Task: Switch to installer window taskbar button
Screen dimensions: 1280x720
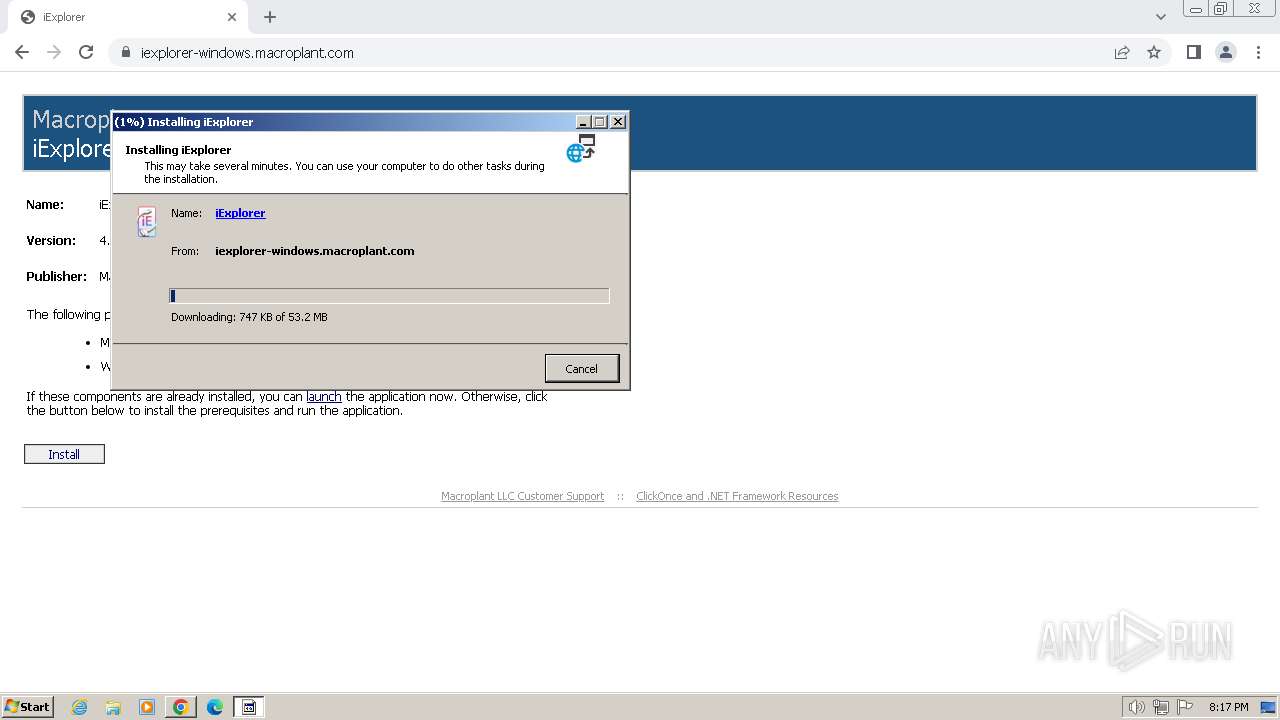Action: 249,707
